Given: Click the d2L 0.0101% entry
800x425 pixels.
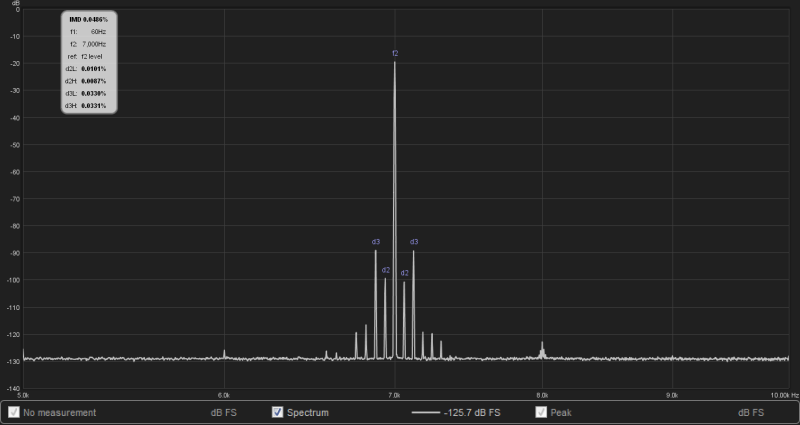Looking at the screenshot, I should click(86, 69).
